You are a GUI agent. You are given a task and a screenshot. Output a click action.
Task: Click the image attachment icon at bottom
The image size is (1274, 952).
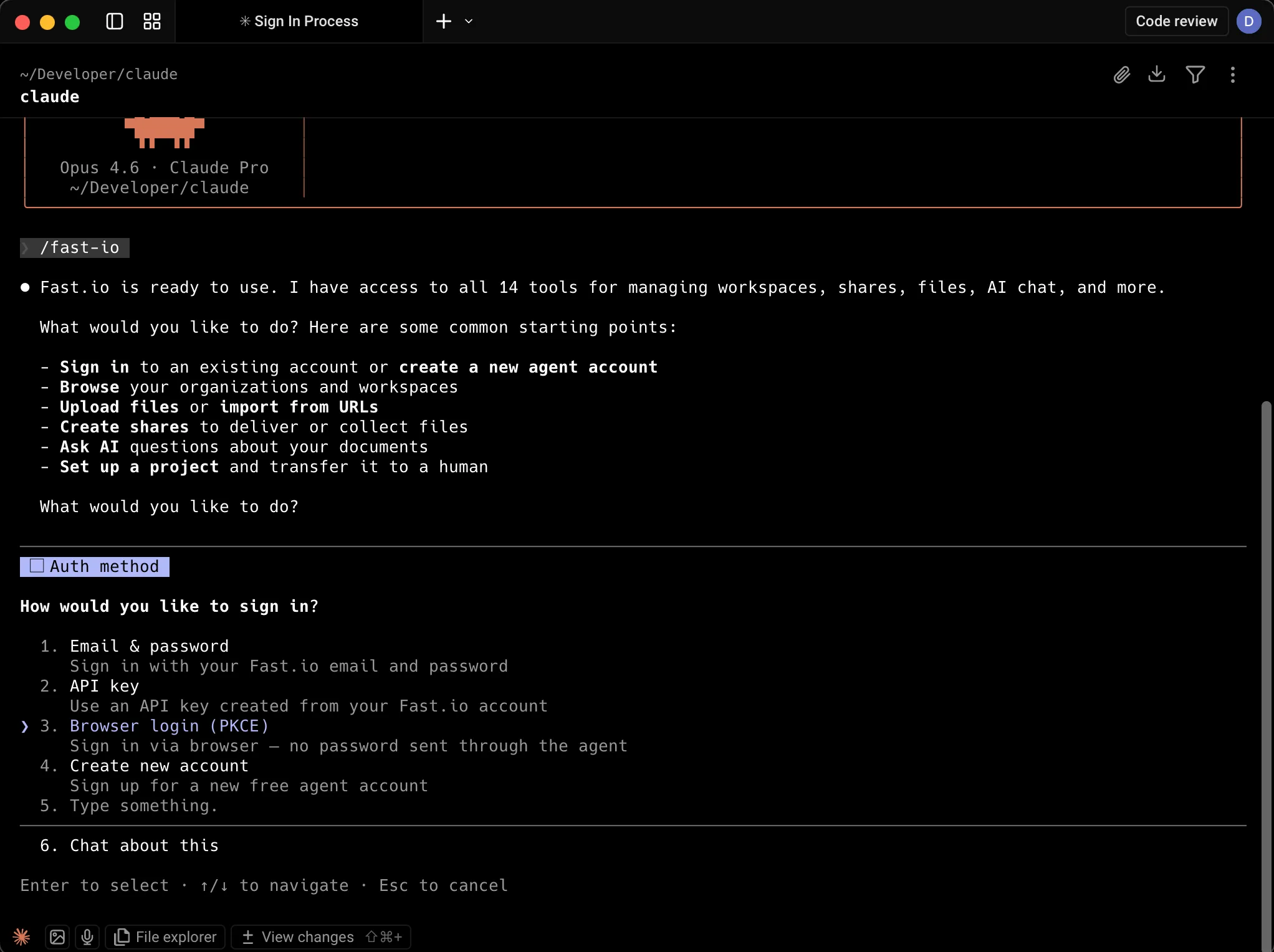57,936
